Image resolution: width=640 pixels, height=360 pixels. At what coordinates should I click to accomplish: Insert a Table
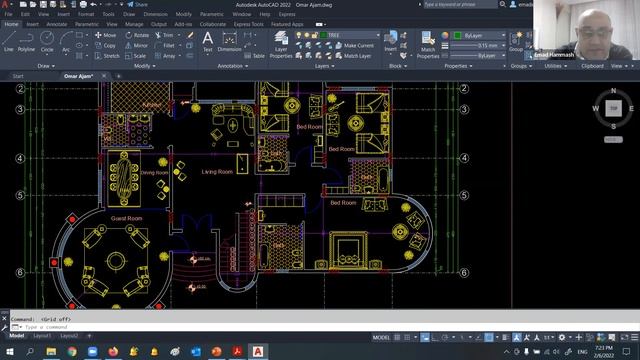pos(254,56)
